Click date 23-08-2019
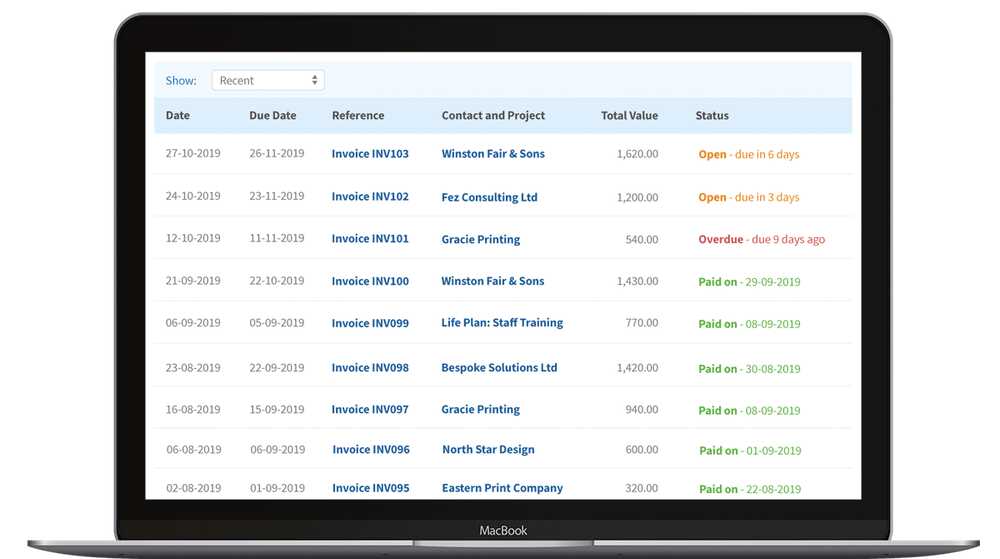The width and height of the screenshot is (1000, 559). [x=193, y=368]
